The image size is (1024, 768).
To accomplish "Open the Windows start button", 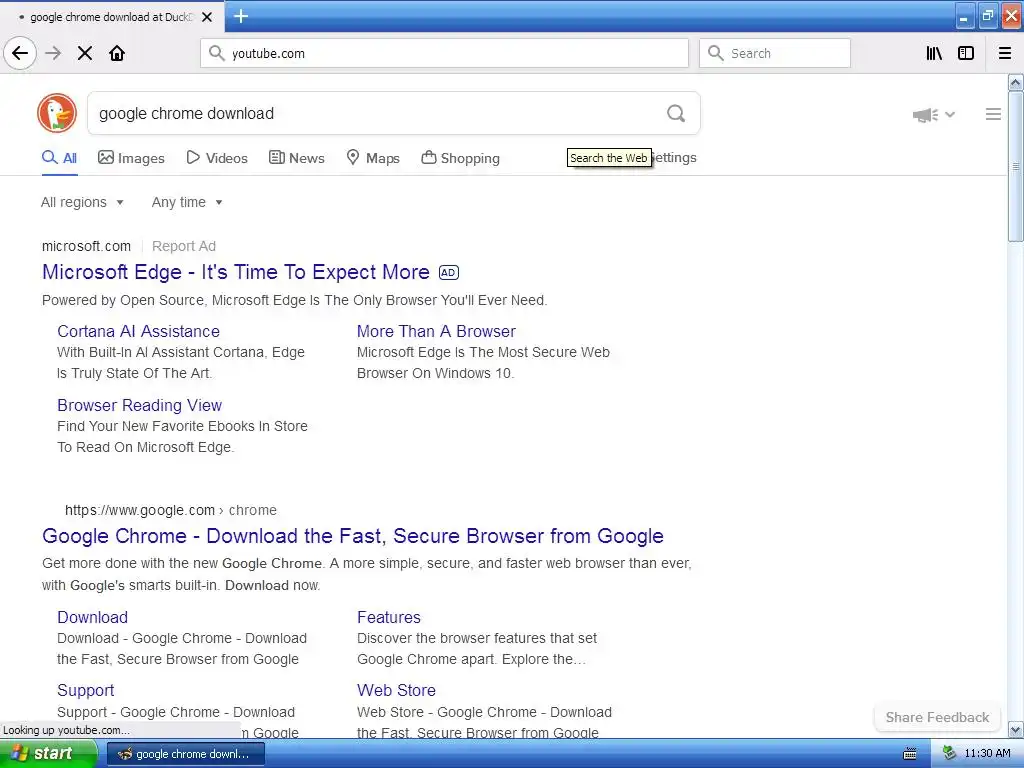I will [x=48, y=753].
